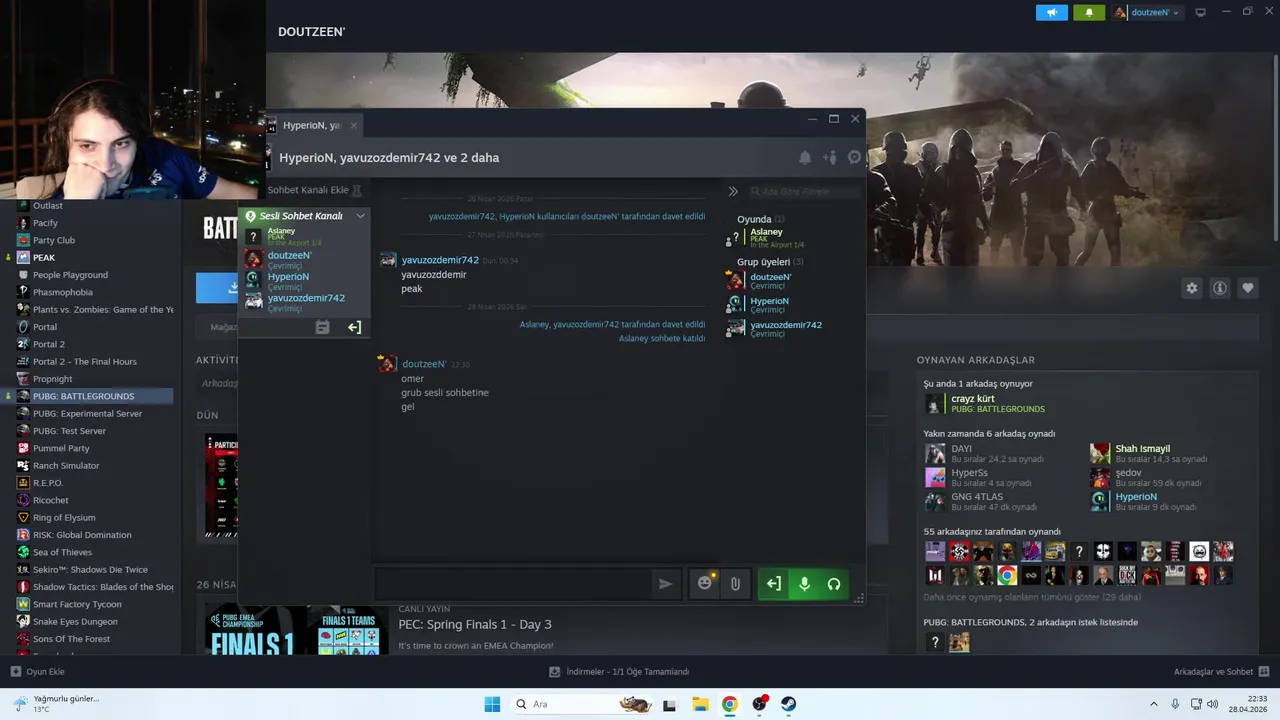Select the HyperioN chat tab

312,125
